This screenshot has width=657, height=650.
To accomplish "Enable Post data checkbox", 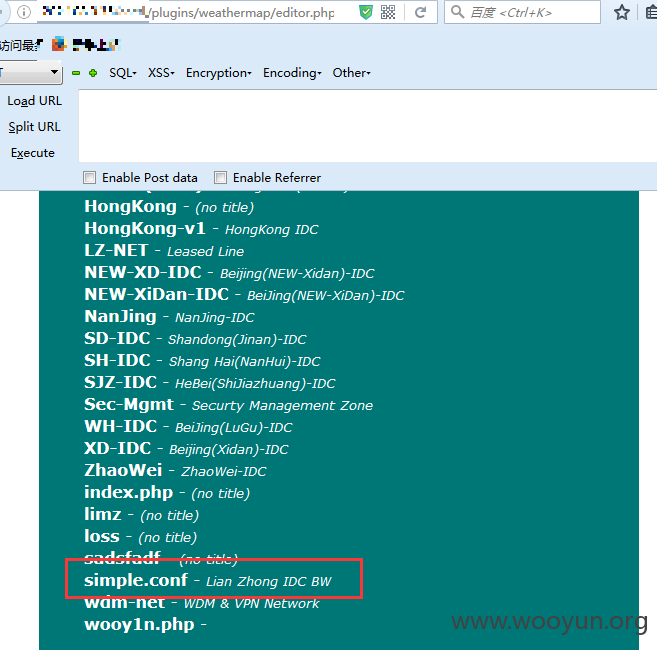I will coord(89,177).
